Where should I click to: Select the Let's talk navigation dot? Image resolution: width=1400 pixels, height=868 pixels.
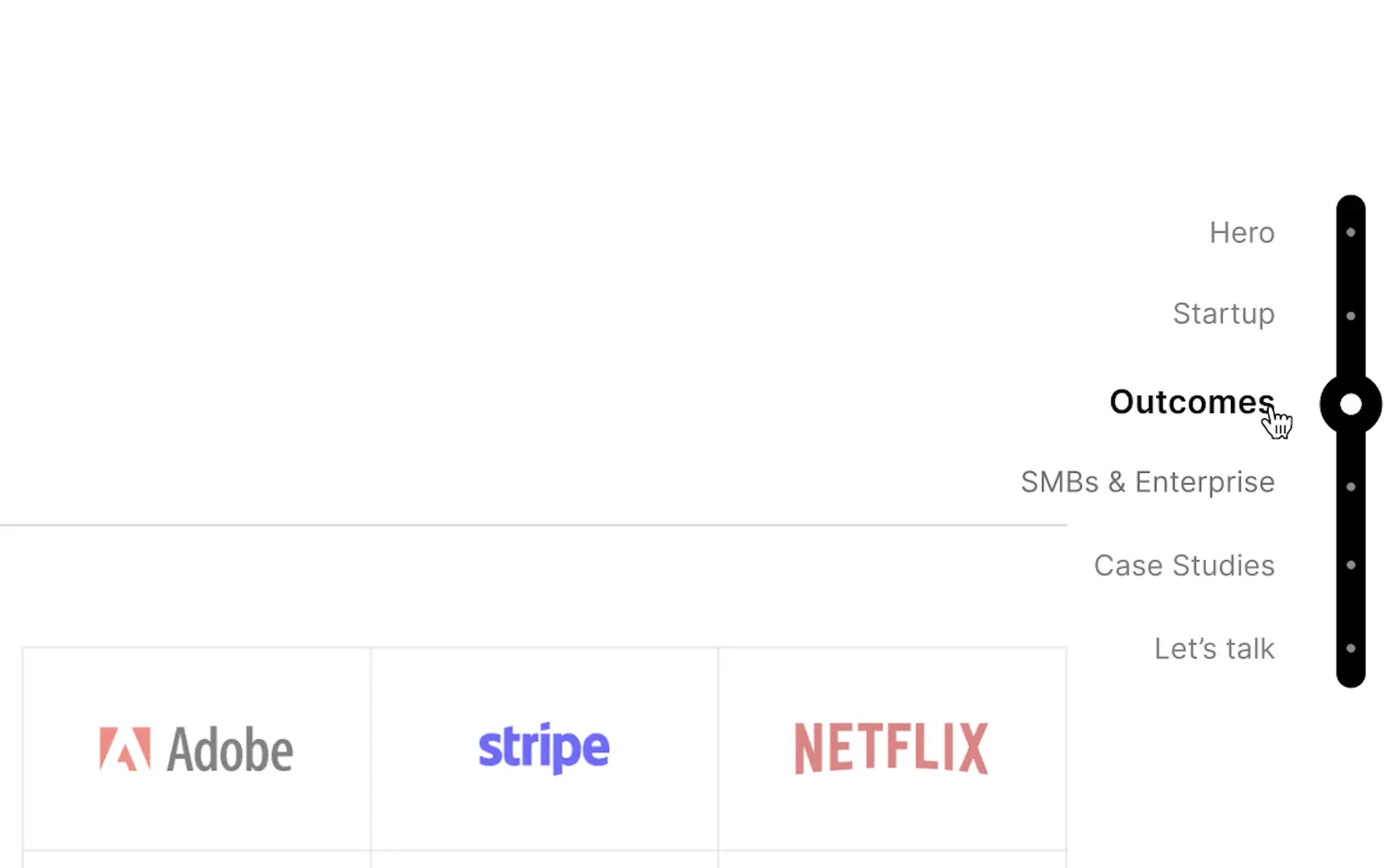click(1350, 649)
